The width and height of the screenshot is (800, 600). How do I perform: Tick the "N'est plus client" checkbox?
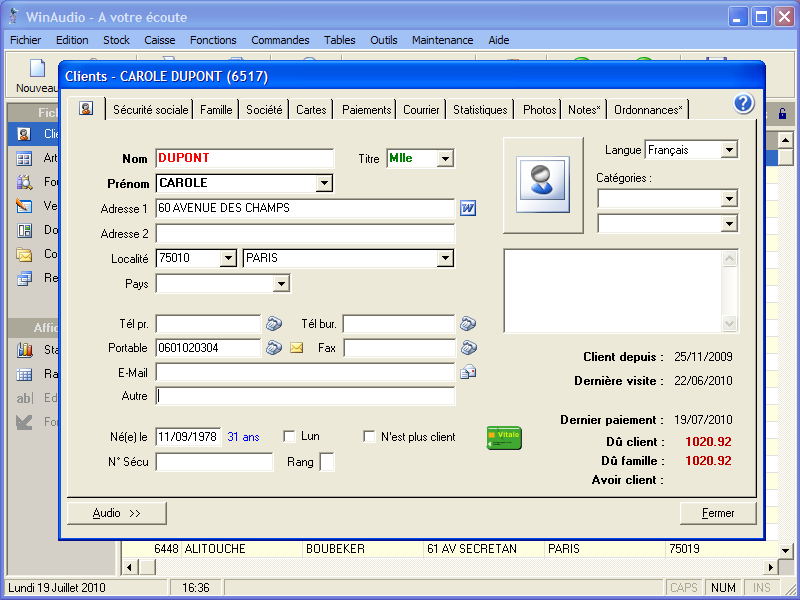370,437
